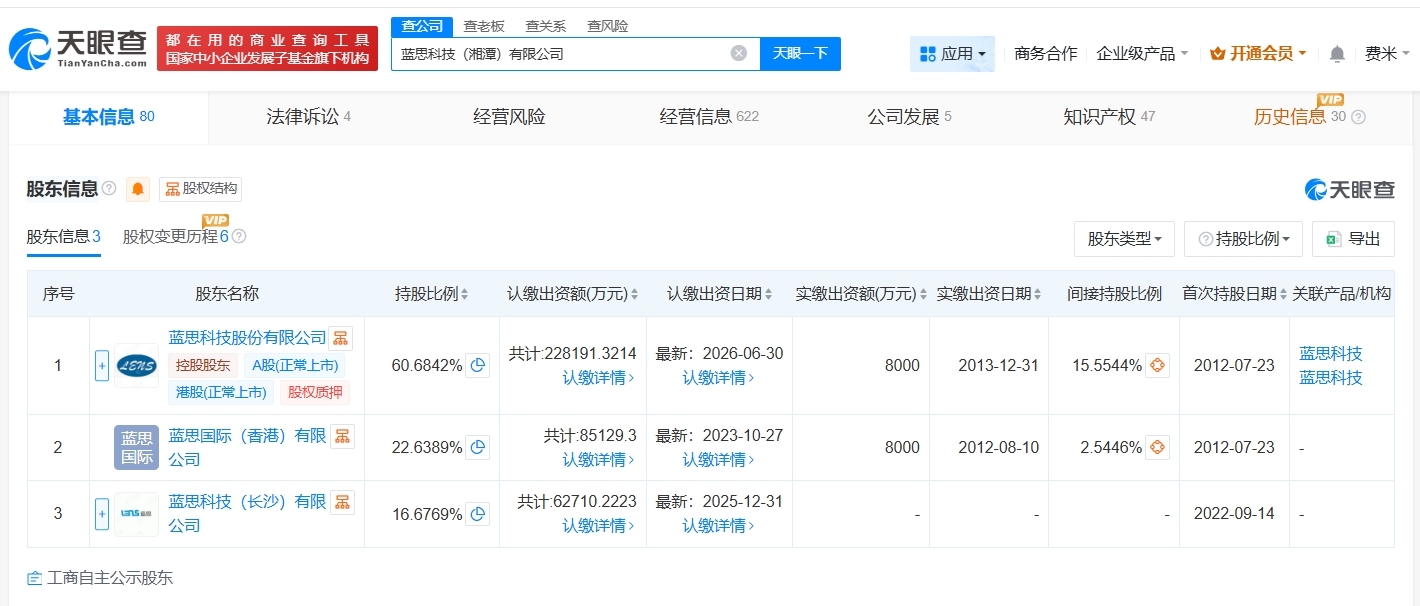Clear the search box with the X icon

[738, 53]
